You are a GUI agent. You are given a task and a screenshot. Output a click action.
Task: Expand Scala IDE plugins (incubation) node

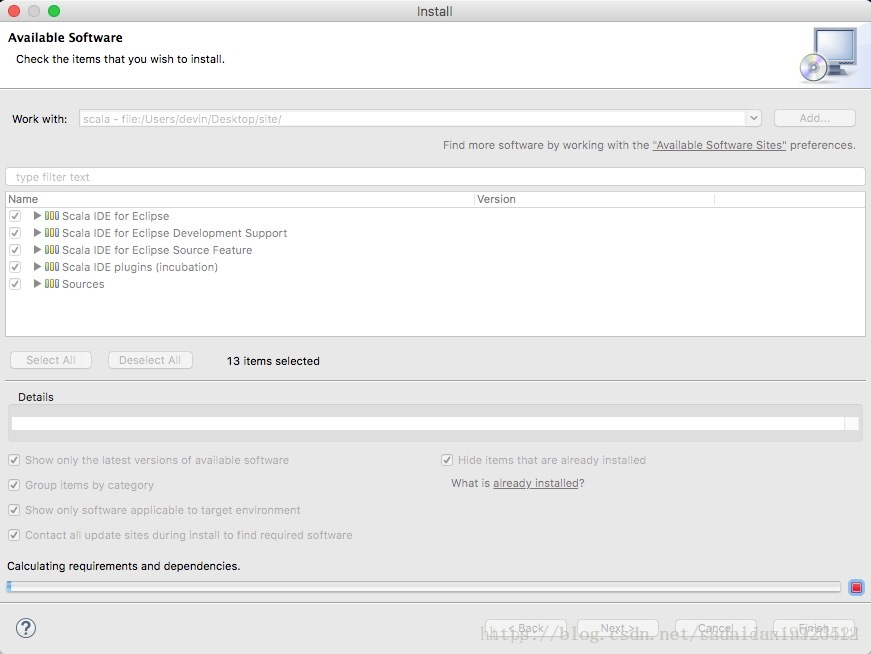click(37, 267)
